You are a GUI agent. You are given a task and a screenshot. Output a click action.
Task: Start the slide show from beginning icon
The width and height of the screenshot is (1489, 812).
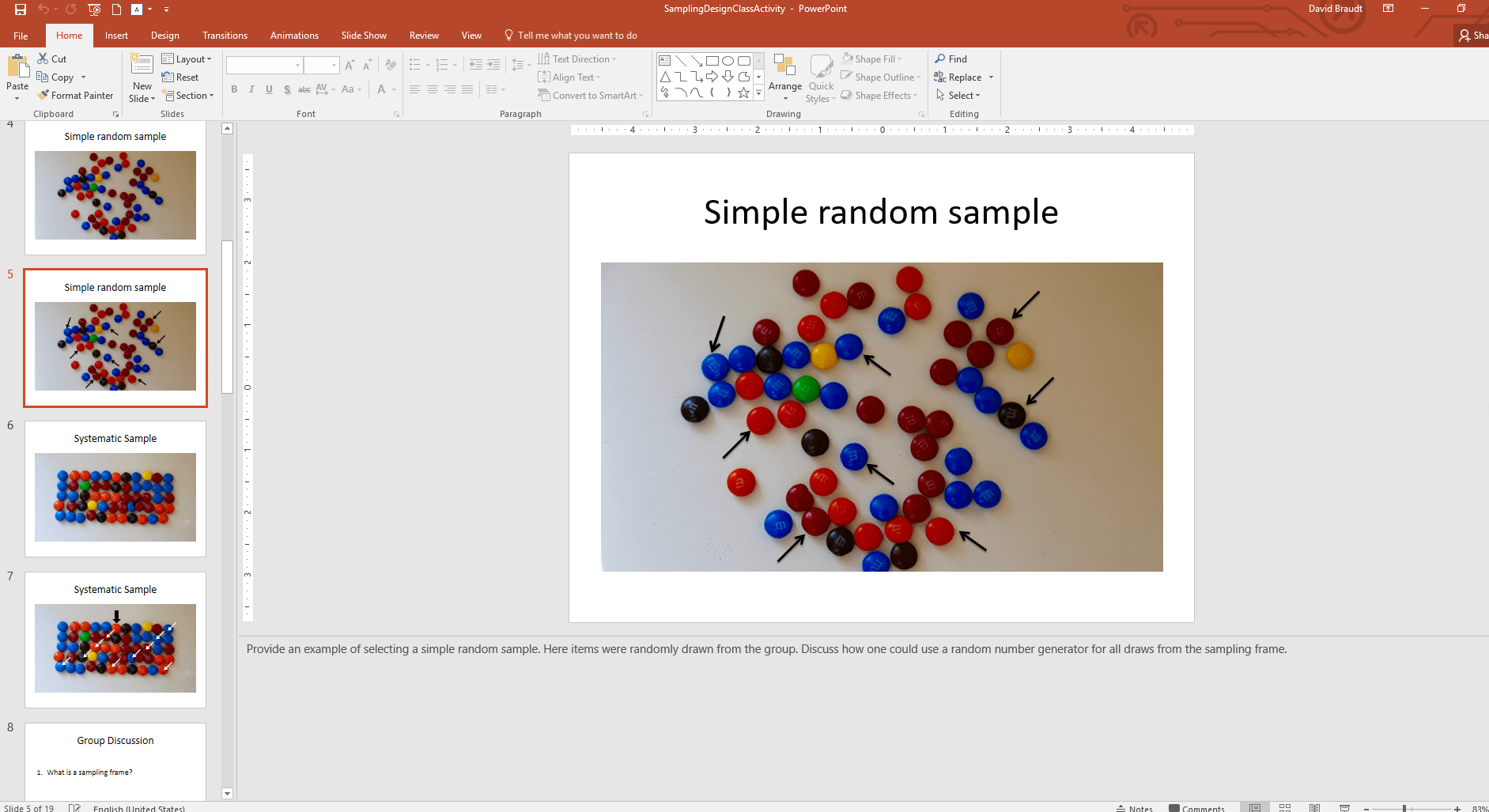click(94, 9)
